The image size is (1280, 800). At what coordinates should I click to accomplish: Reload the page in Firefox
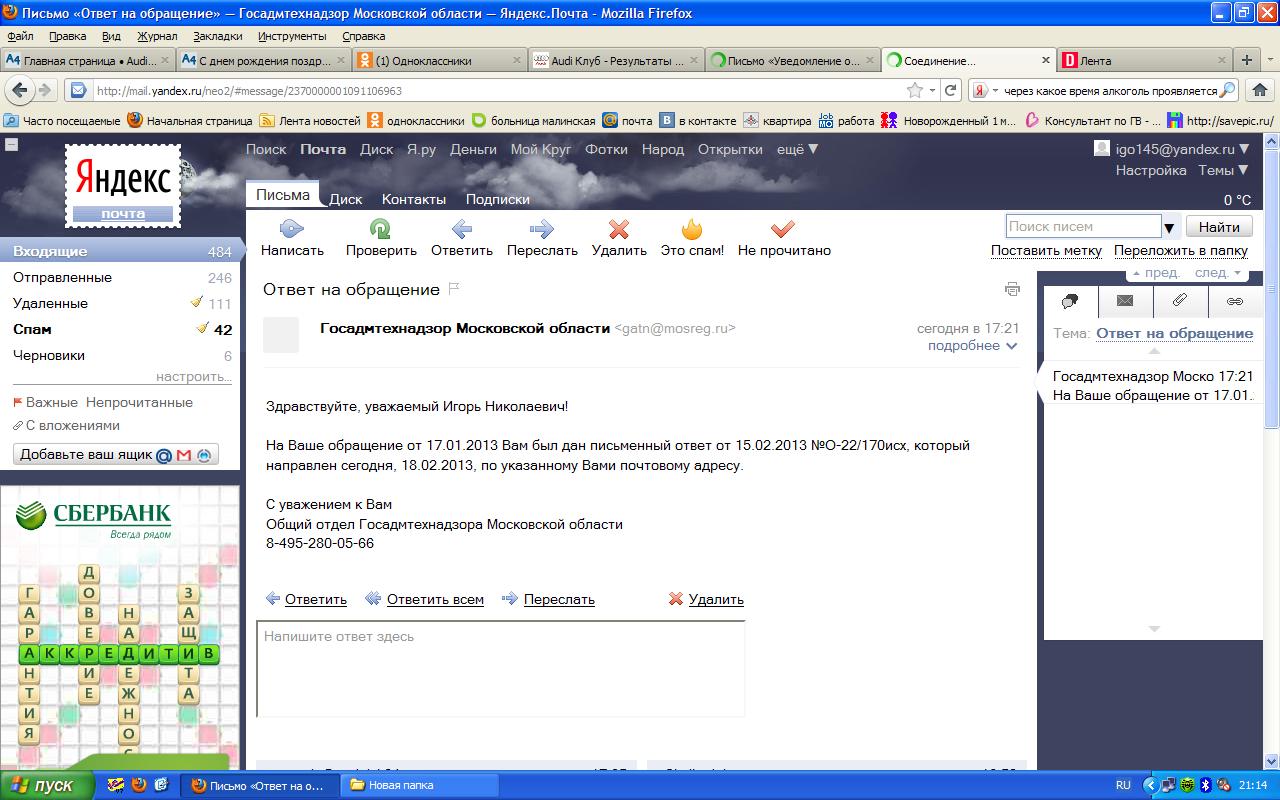[x=951, y=90]
